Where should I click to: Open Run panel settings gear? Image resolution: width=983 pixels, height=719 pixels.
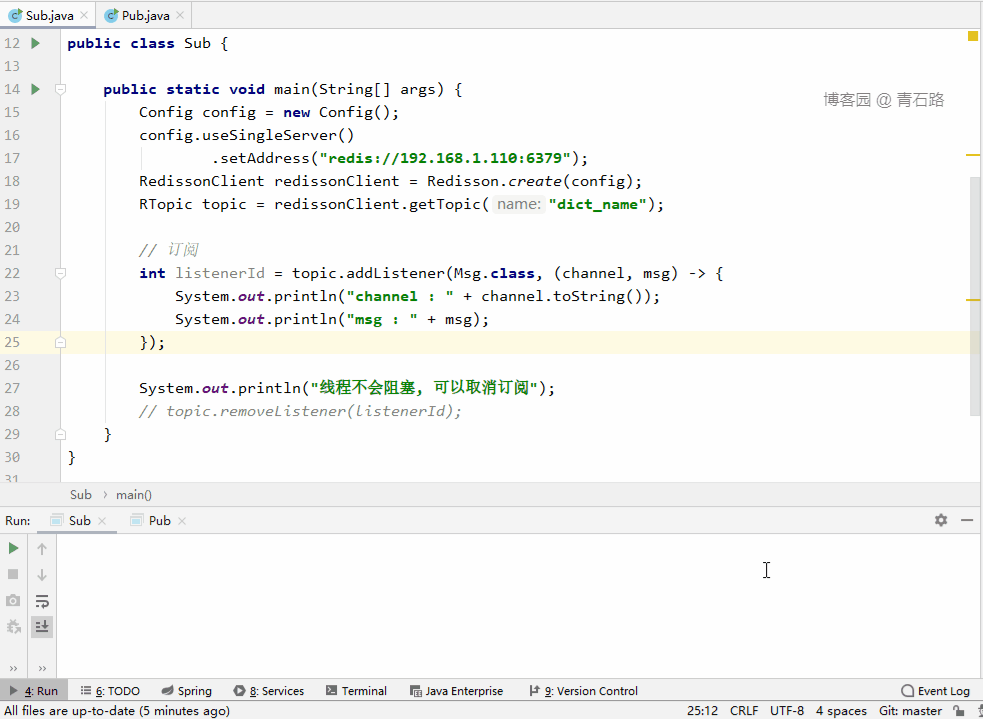[x=941, y=520]
